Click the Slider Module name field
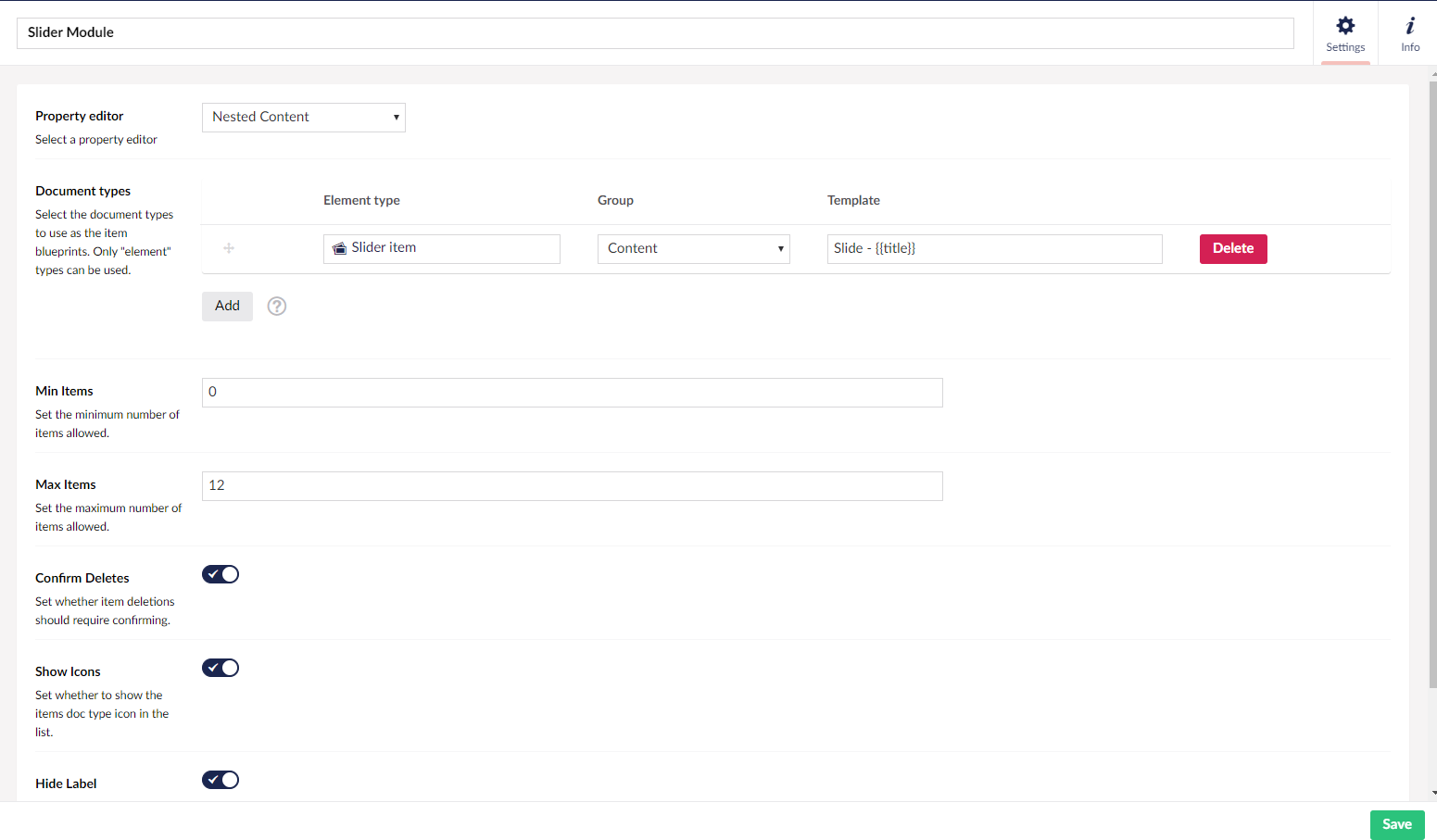 click(x=654, y=33)
